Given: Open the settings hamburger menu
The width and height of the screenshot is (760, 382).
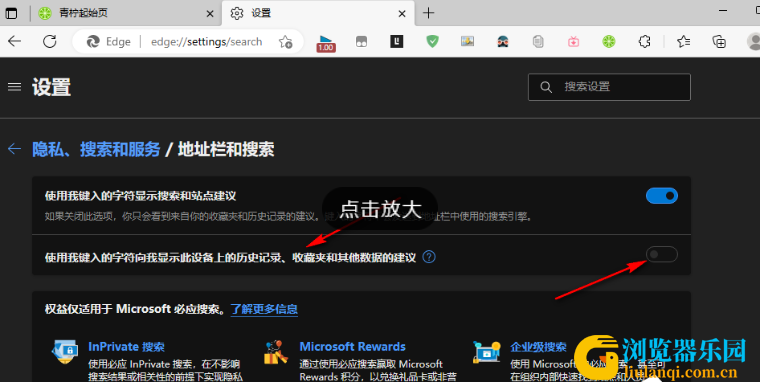Looking at the screenshot, I should [x=15, y=87].
